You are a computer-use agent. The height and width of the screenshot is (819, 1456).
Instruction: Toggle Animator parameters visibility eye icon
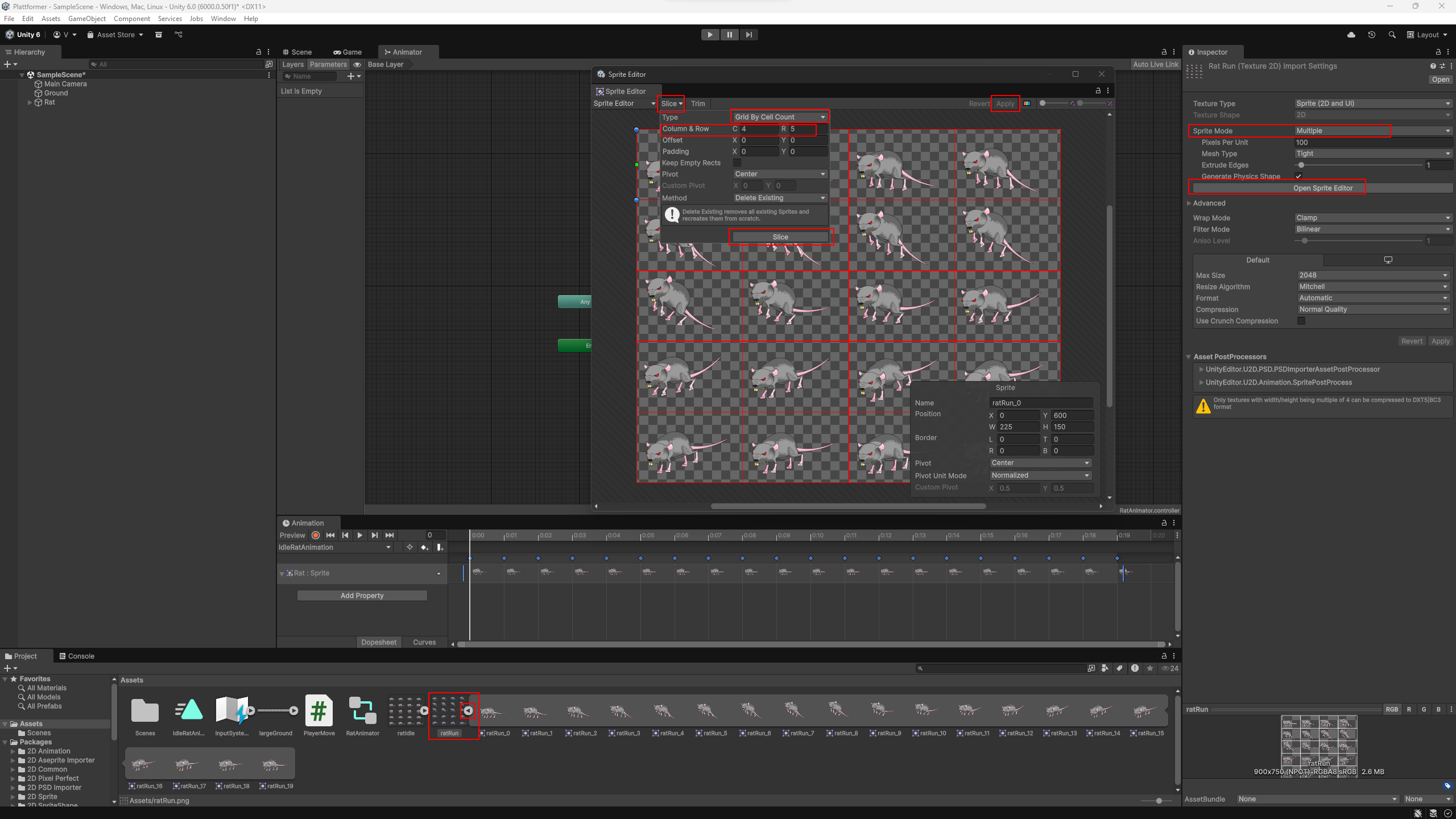click(x=357, y=64)
